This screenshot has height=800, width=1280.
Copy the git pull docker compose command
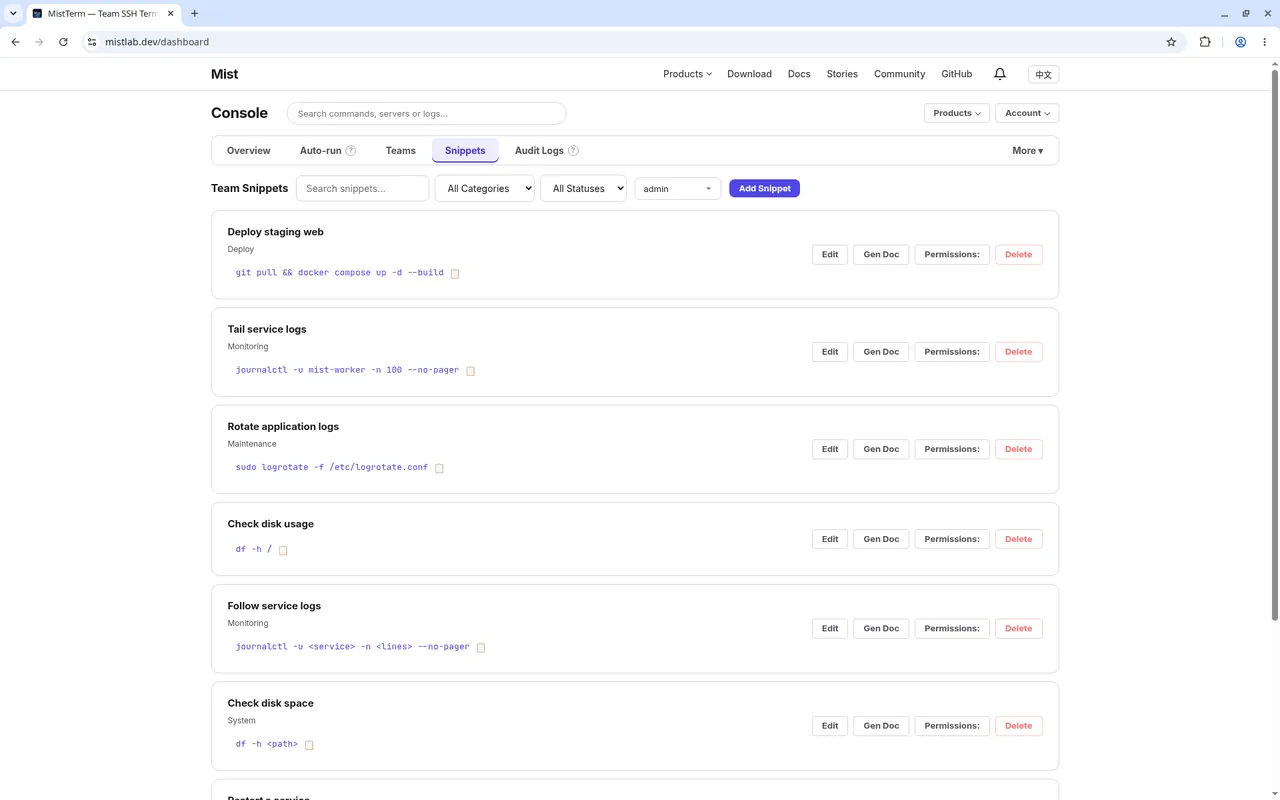455,273
